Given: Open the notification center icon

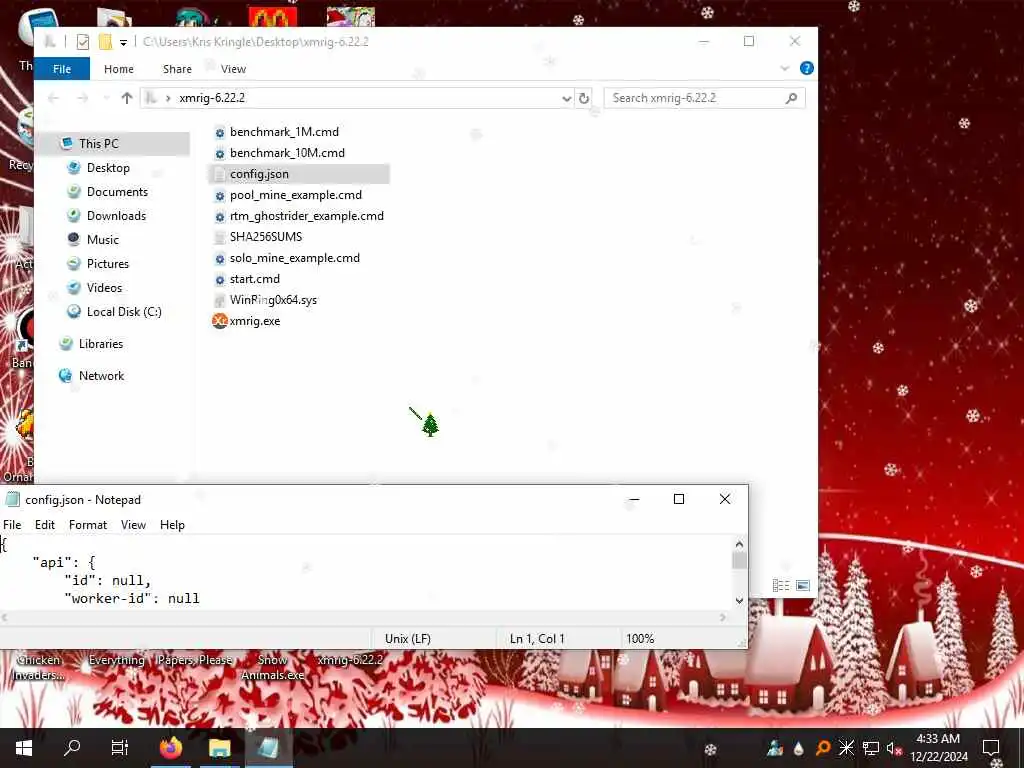Looking at the screenshot, I should [x=991, y=748].
